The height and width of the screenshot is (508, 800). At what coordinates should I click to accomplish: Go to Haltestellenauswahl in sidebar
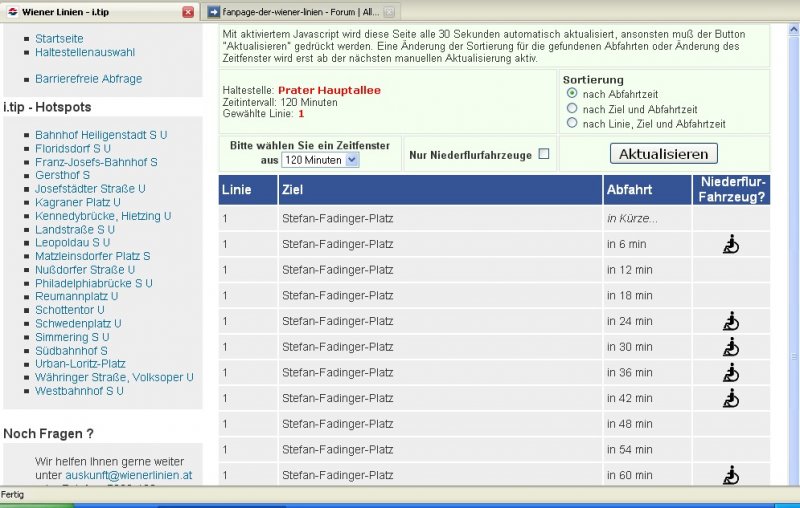pyautogui.click(x=84, y=52)
